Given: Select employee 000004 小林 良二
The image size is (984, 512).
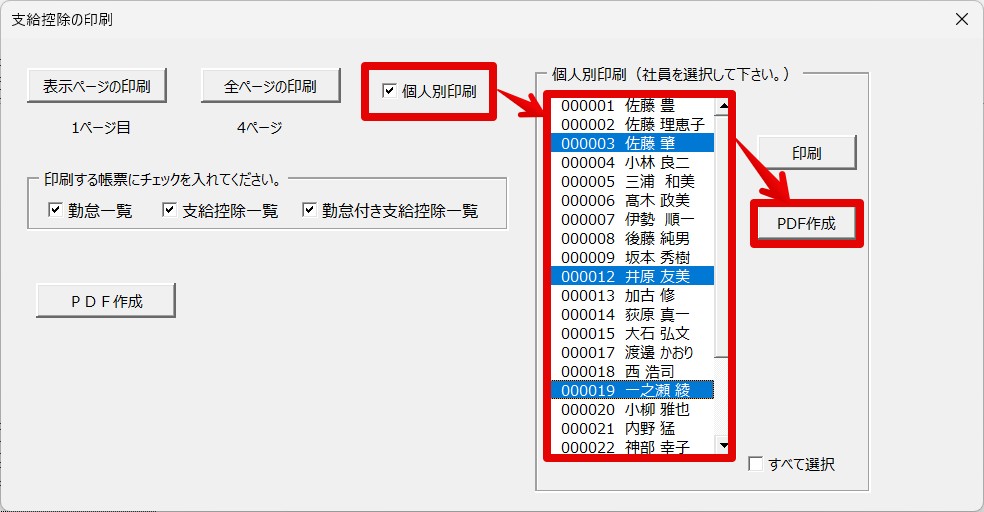Looking at the screenshot, I should [x=633, y=163].
